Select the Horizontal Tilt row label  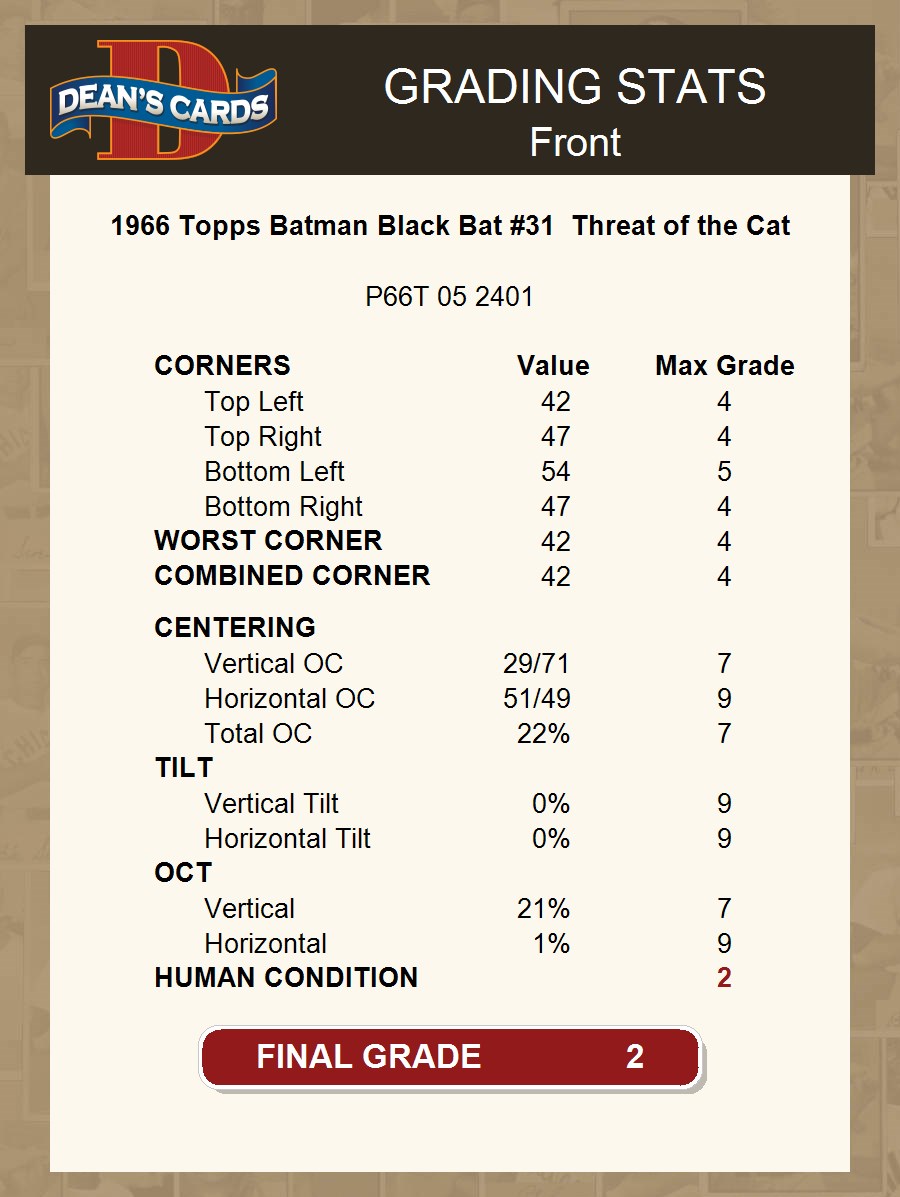(287, 839)
